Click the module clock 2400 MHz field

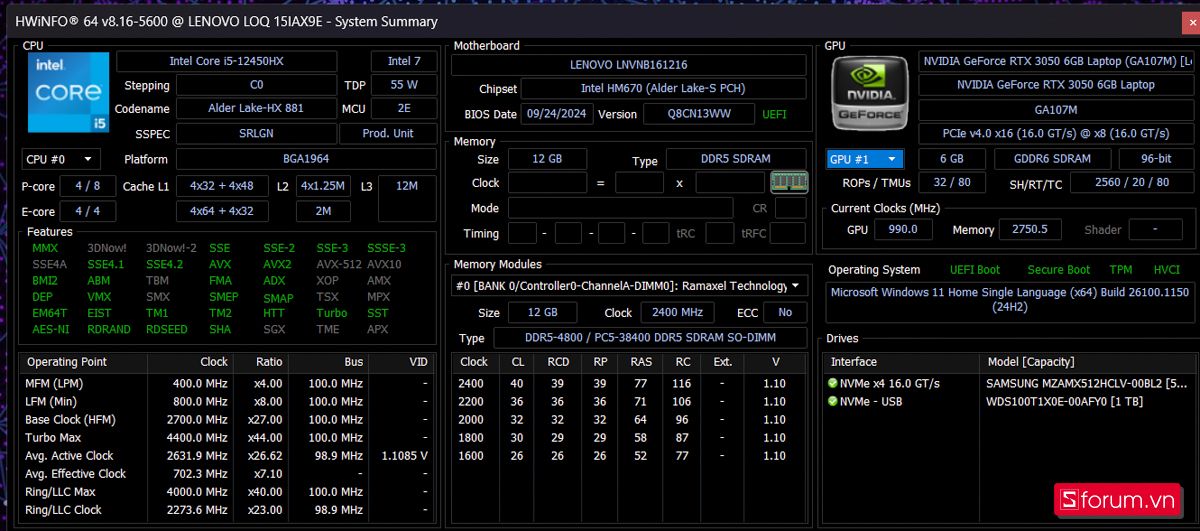[677, 312]
